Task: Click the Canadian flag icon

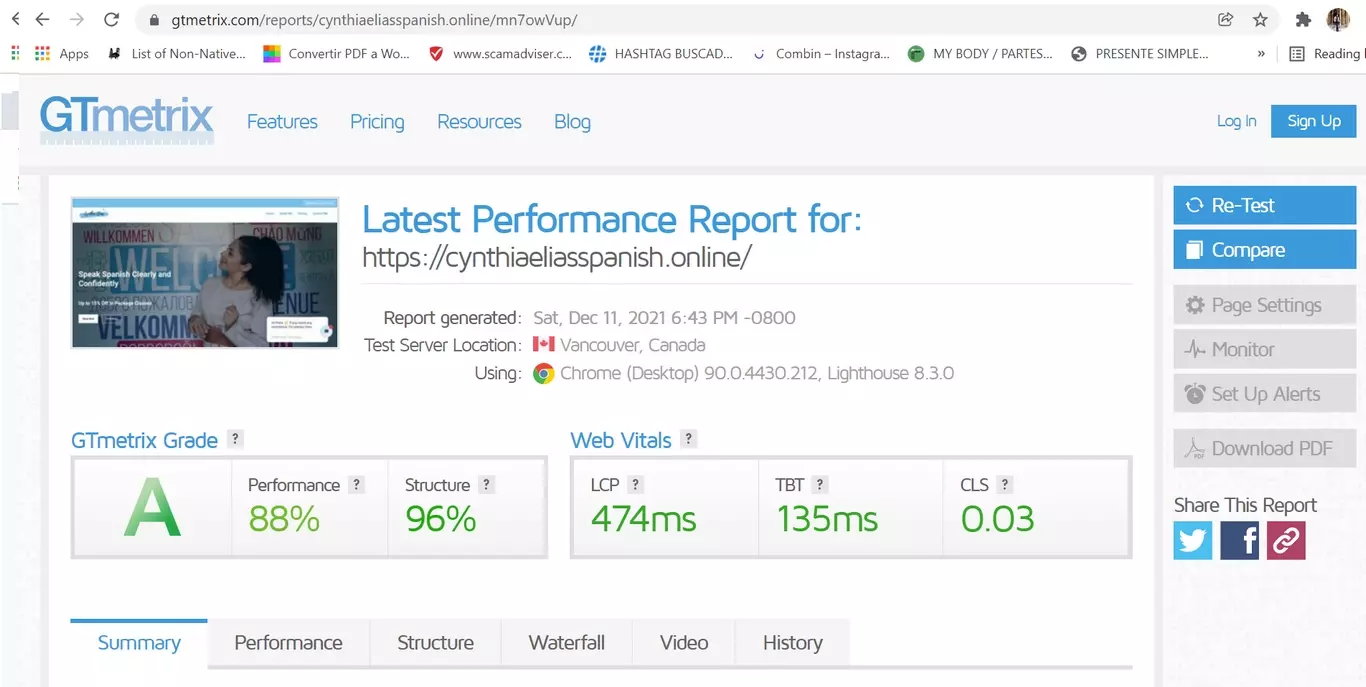Action: click(543, 345)
